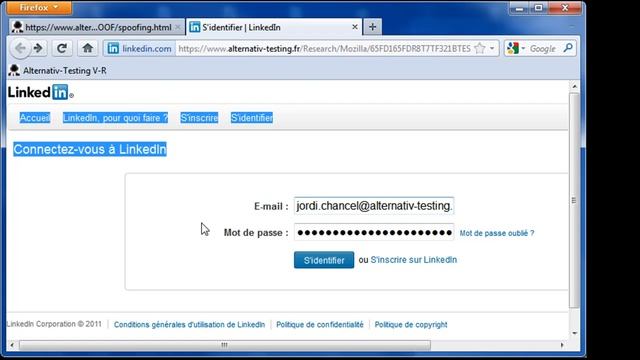The image size is (640, 360).
Task: Open a new tab with plus button
Action: pyautogui.click(x=372, y=27)
